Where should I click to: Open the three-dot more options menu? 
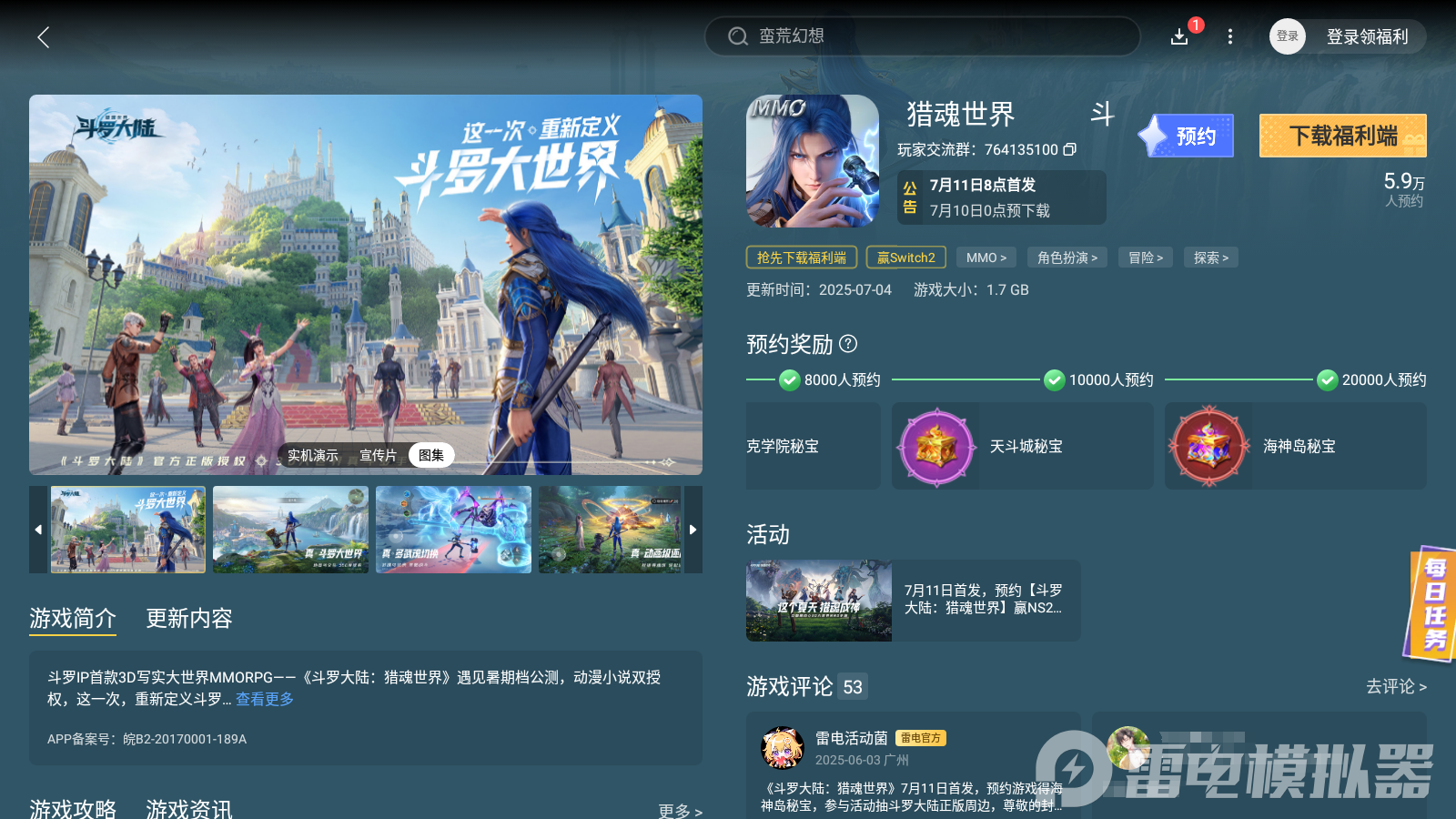tap(1230, 36)
